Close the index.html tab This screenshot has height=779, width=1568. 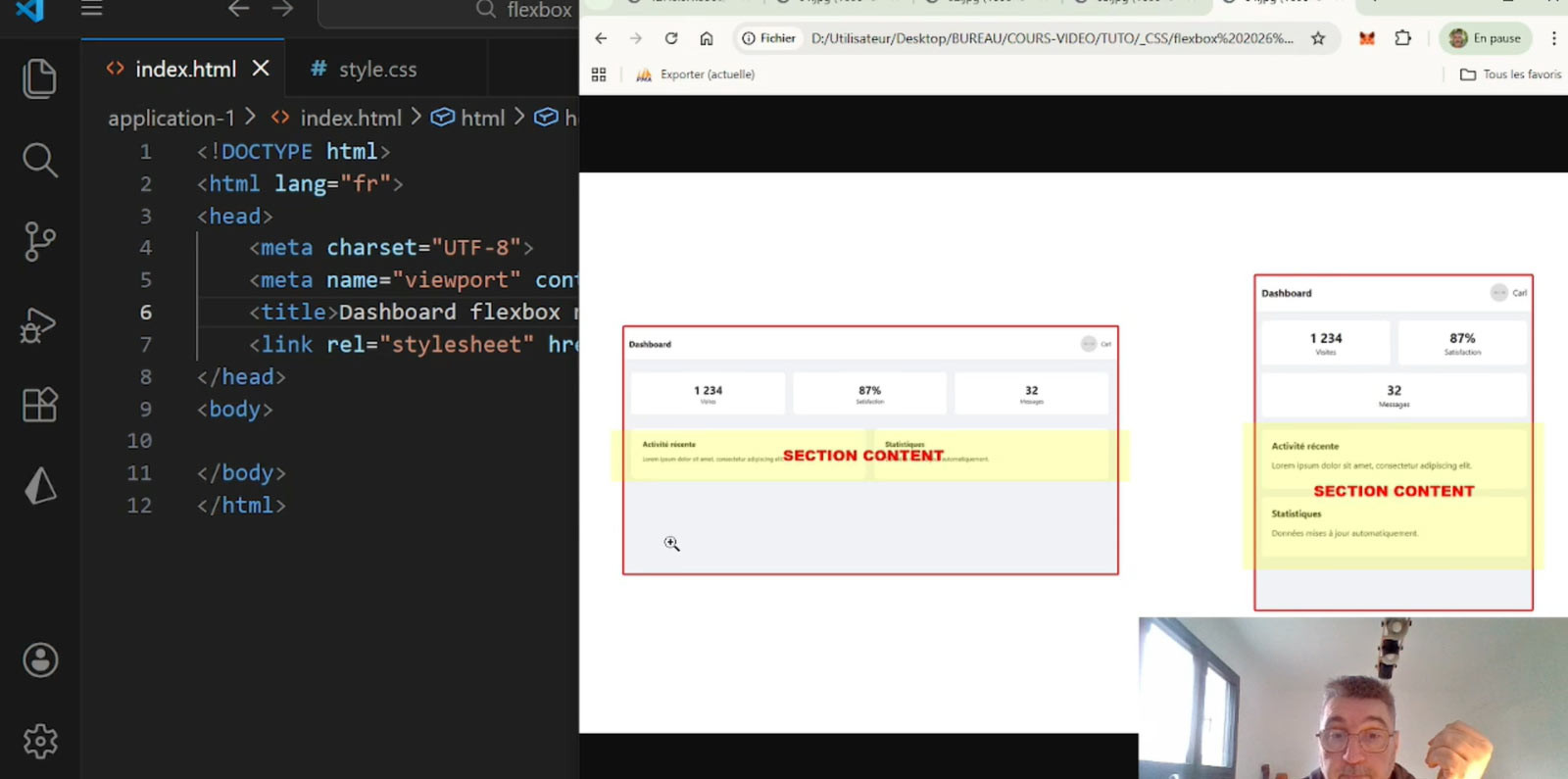(261, 69)
